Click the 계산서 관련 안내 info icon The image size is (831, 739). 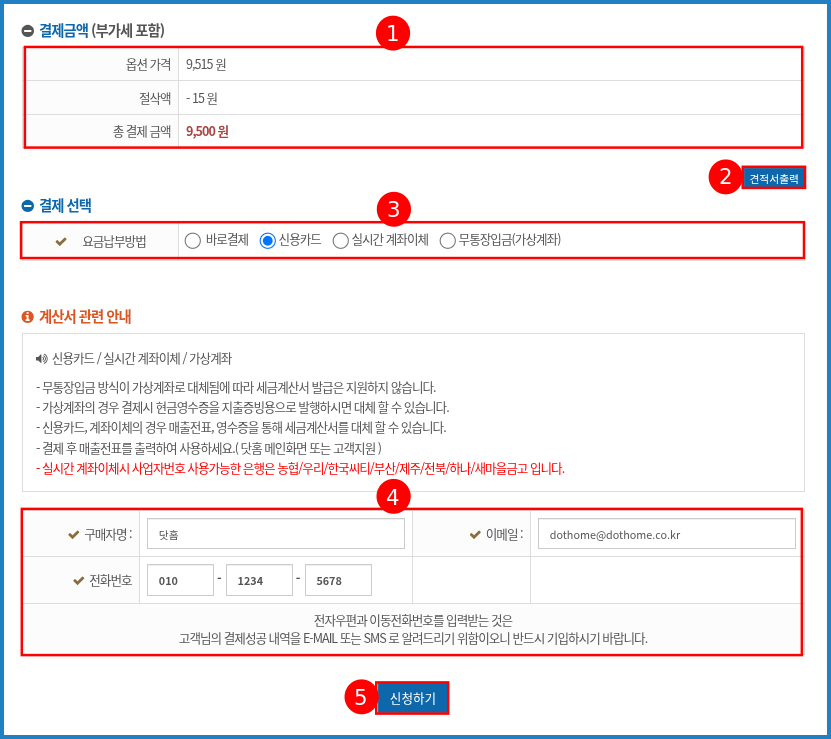(28, 317)
